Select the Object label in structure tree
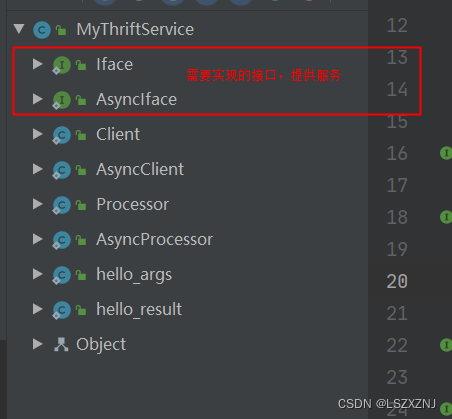This screenshot has width=452, height=419. (x=101, y=344)
